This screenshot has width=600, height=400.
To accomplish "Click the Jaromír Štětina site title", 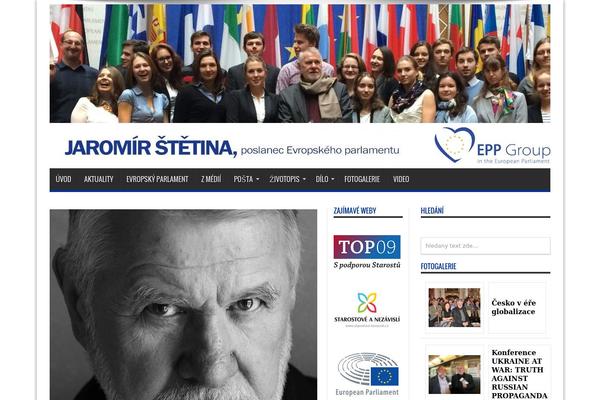I will 151,148.
